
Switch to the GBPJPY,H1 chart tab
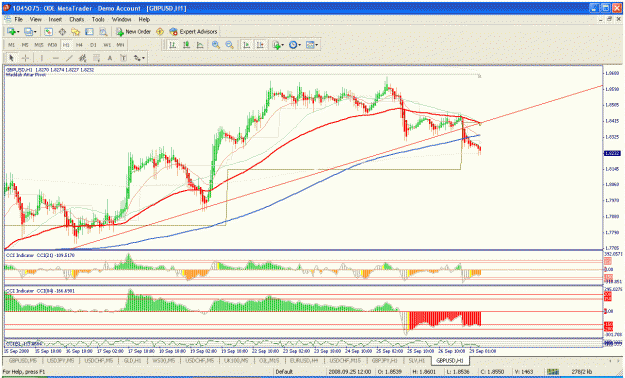click(385, 360)
